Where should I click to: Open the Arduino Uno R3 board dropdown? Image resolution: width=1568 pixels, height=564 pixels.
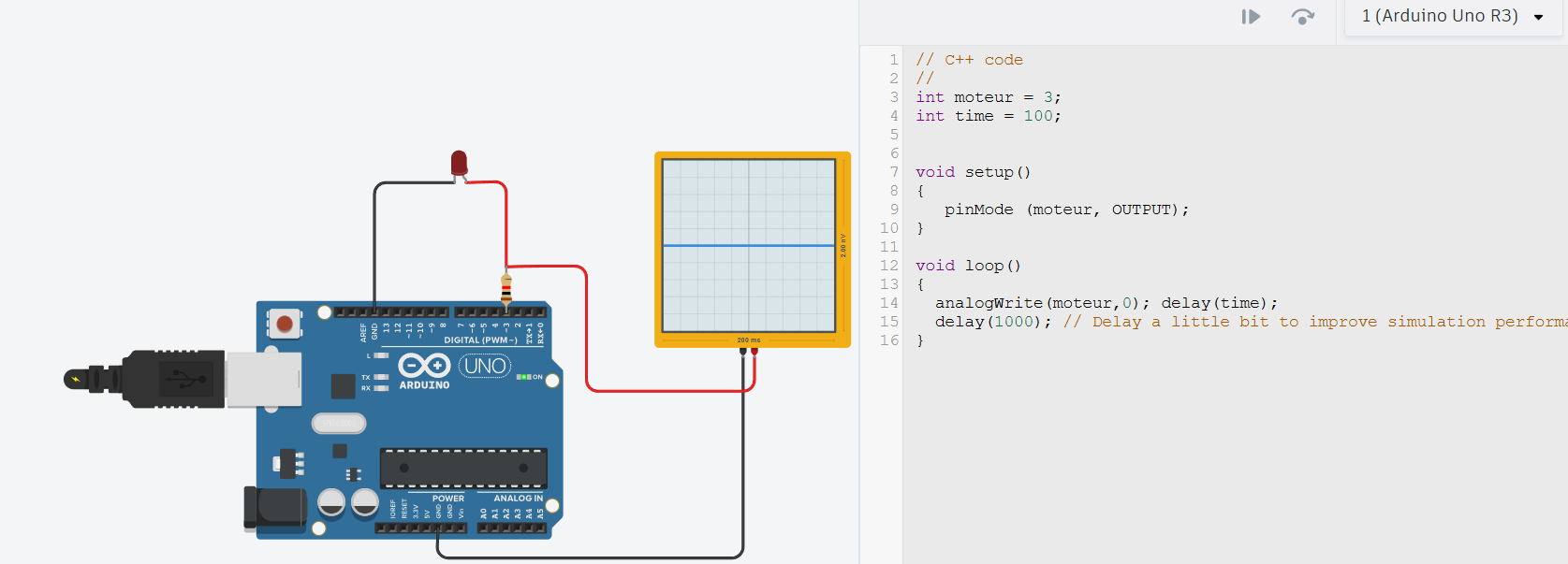pos(1452,17)
